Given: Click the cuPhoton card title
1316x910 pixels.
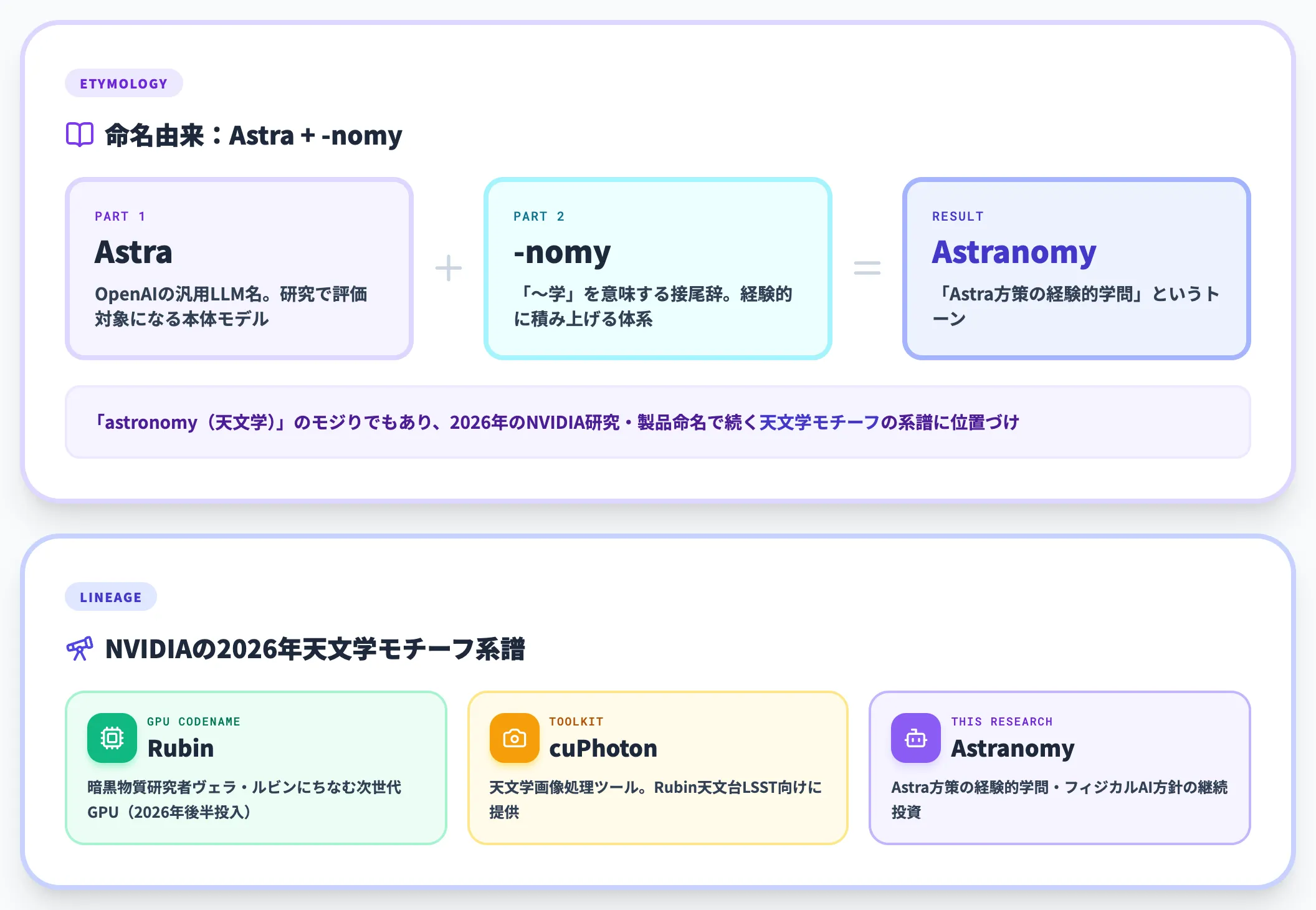Looking at the screenshot, I should click(x=603, y=748).
